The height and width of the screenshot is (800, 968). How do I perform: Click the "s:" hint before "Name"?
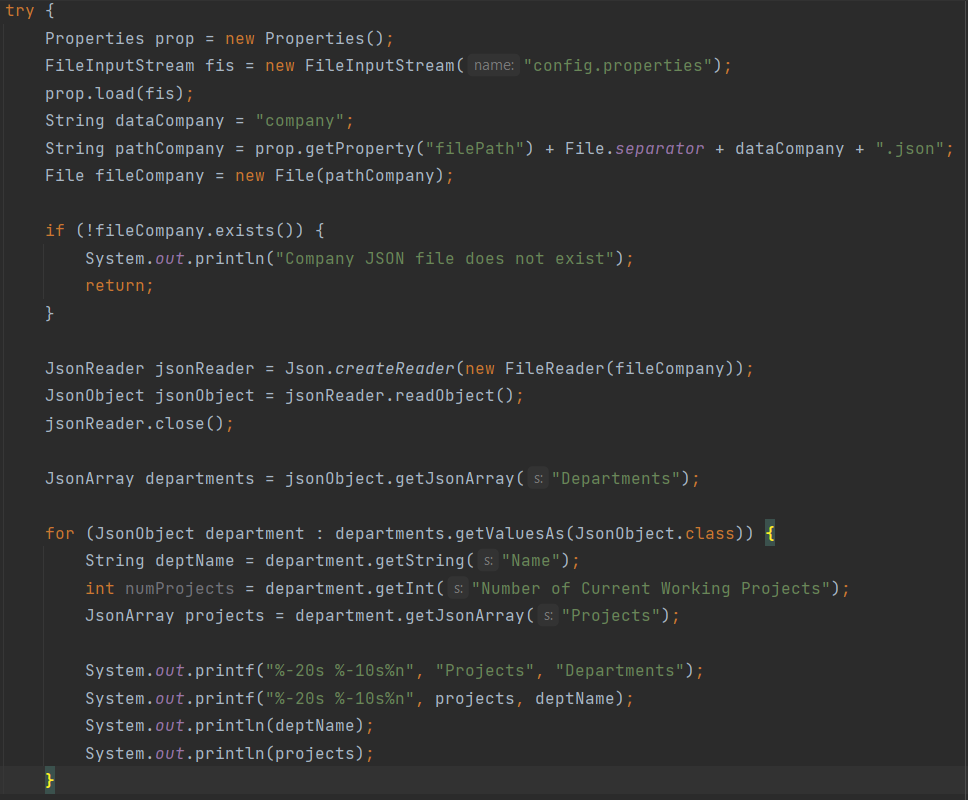tap(489, 561)
